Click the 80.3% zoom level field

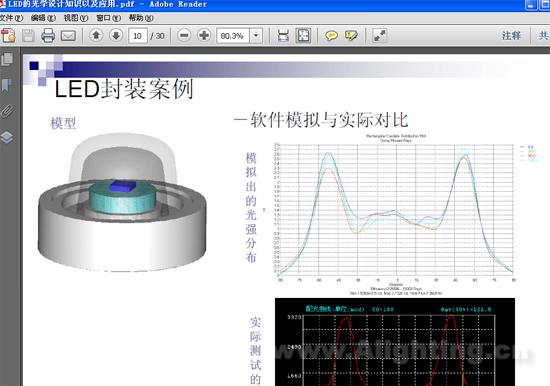[233, 36]
